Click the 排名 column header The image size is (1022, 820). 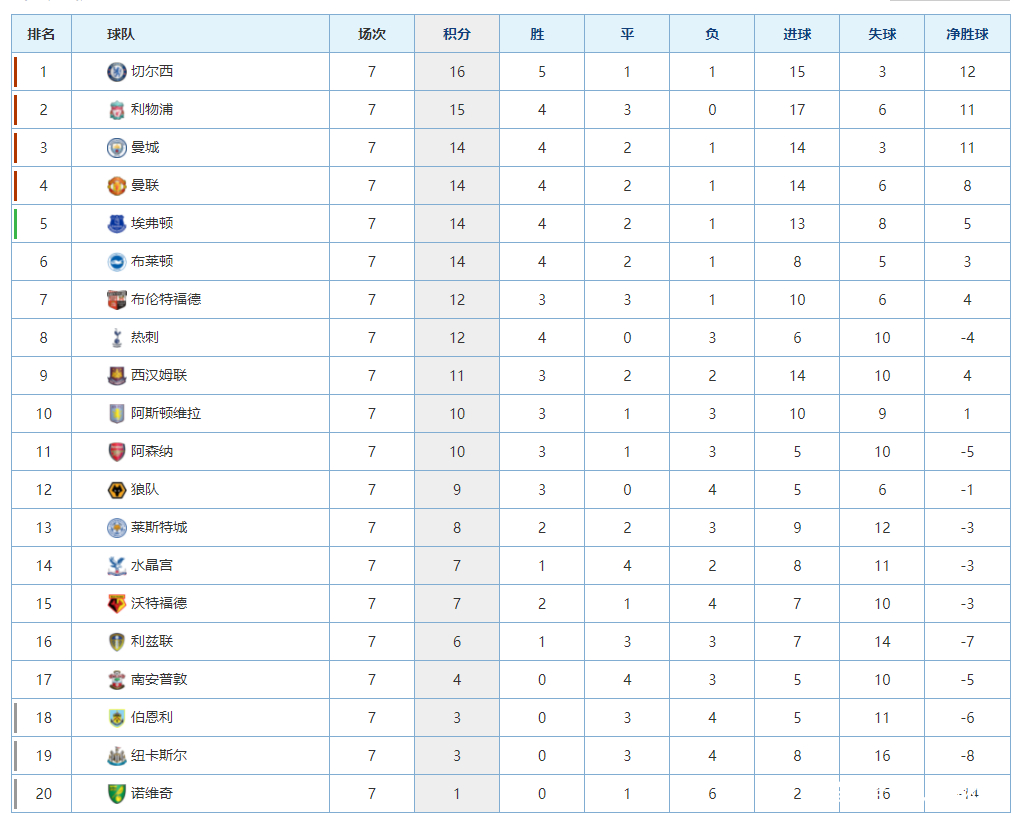click(x=41, y=34)
